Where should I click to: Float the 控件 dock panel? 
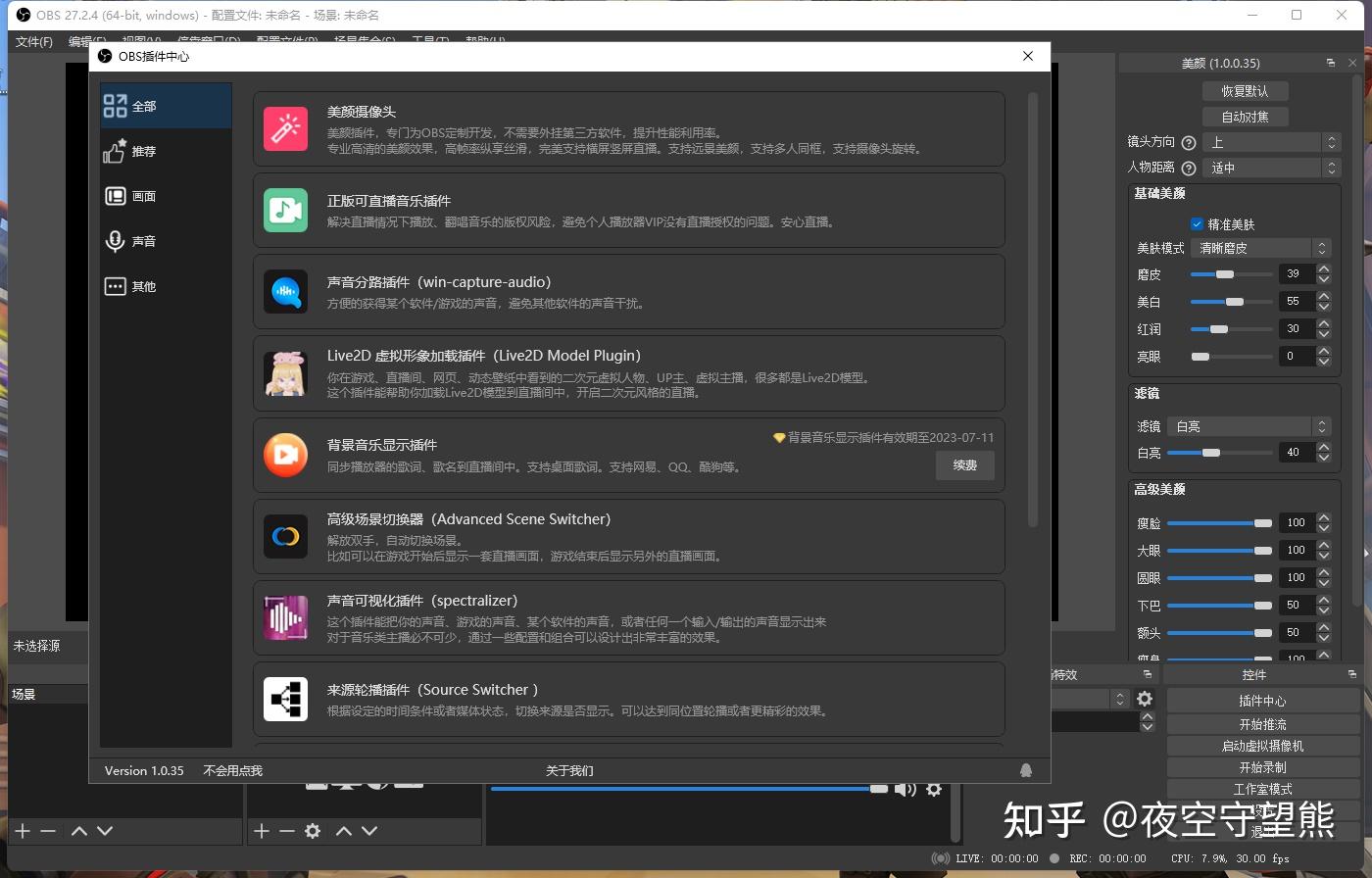1351,674
